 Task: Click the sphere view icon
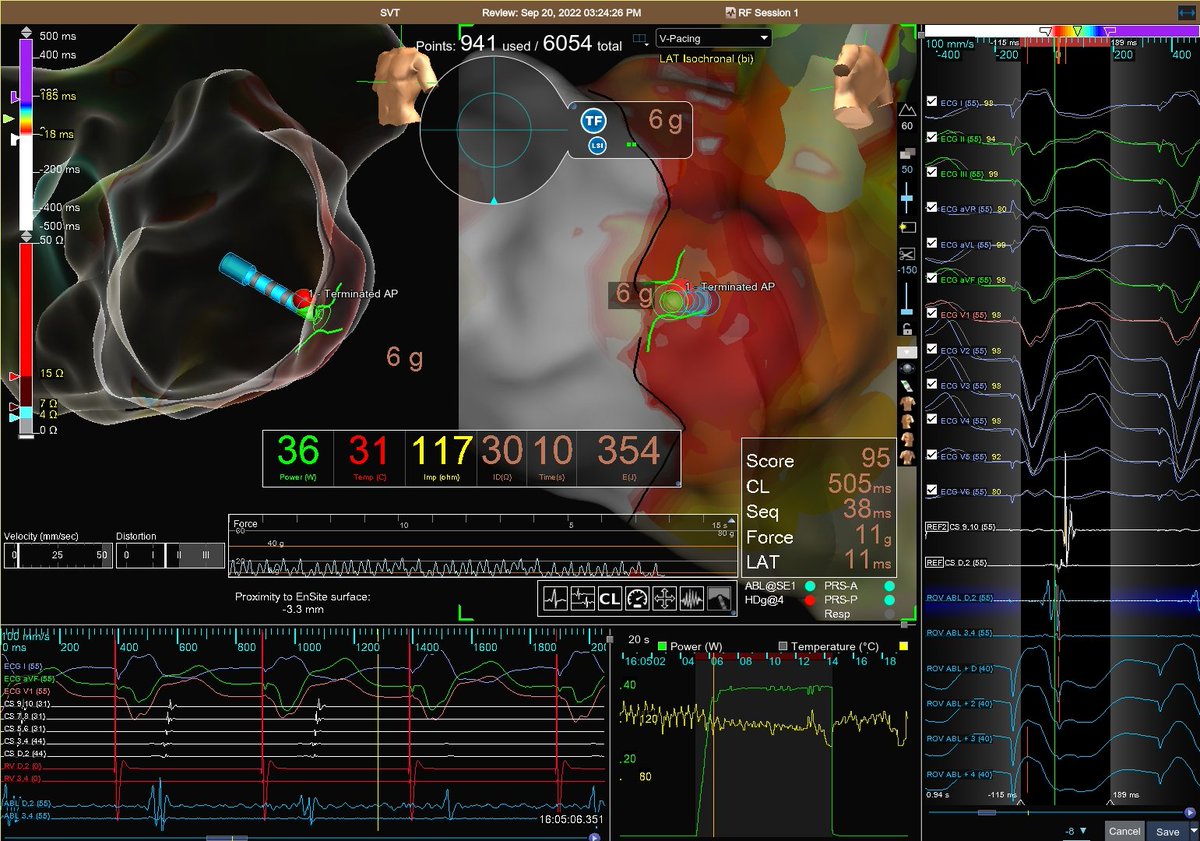pyautogui.click(x=907, y=369)
